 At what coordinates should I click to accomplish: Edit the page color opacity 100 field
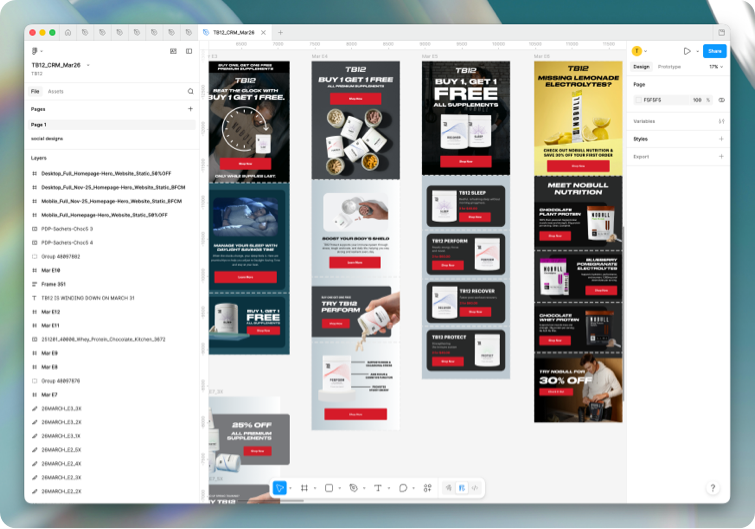(x=697, y=100)
